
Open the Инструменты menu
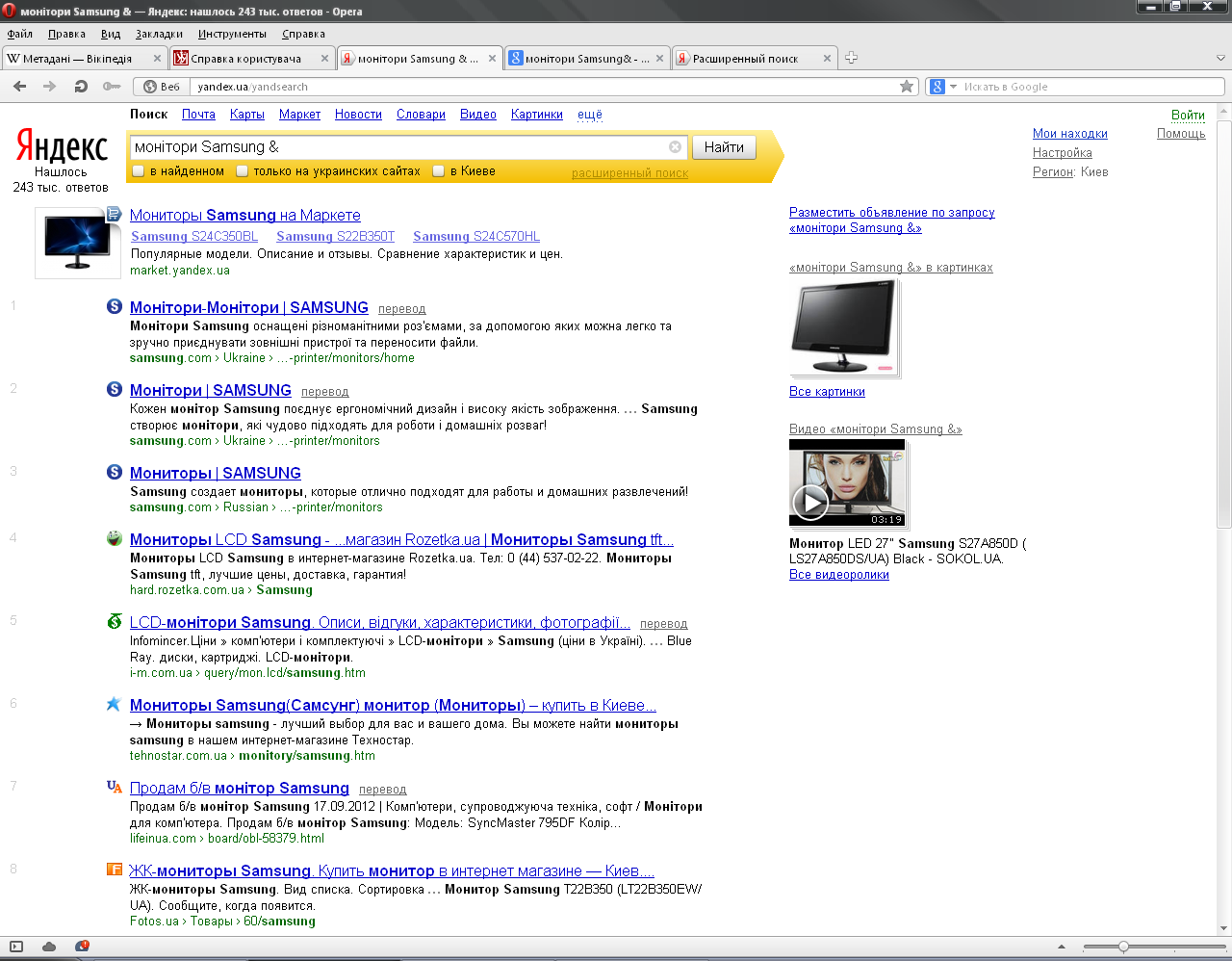click(232, 34)
